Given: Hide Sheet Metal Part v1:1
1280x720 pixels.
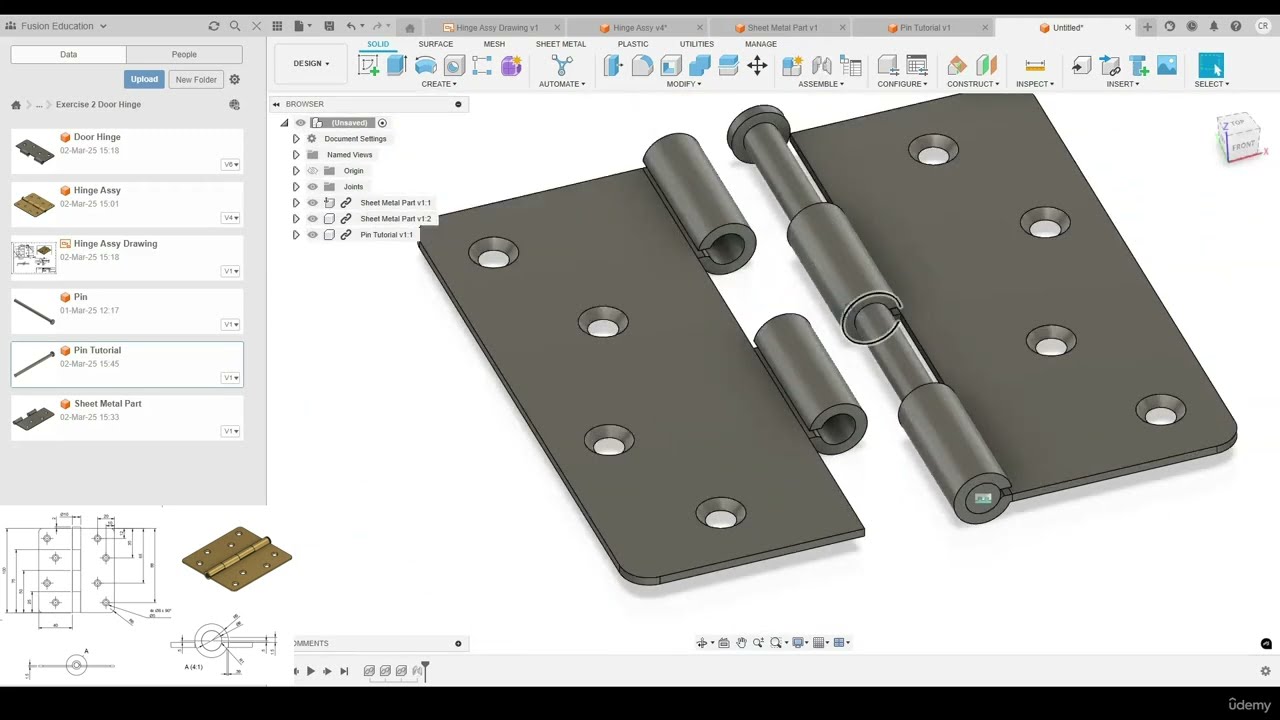Looking at the screenshot, I should (x=312, y=203).
